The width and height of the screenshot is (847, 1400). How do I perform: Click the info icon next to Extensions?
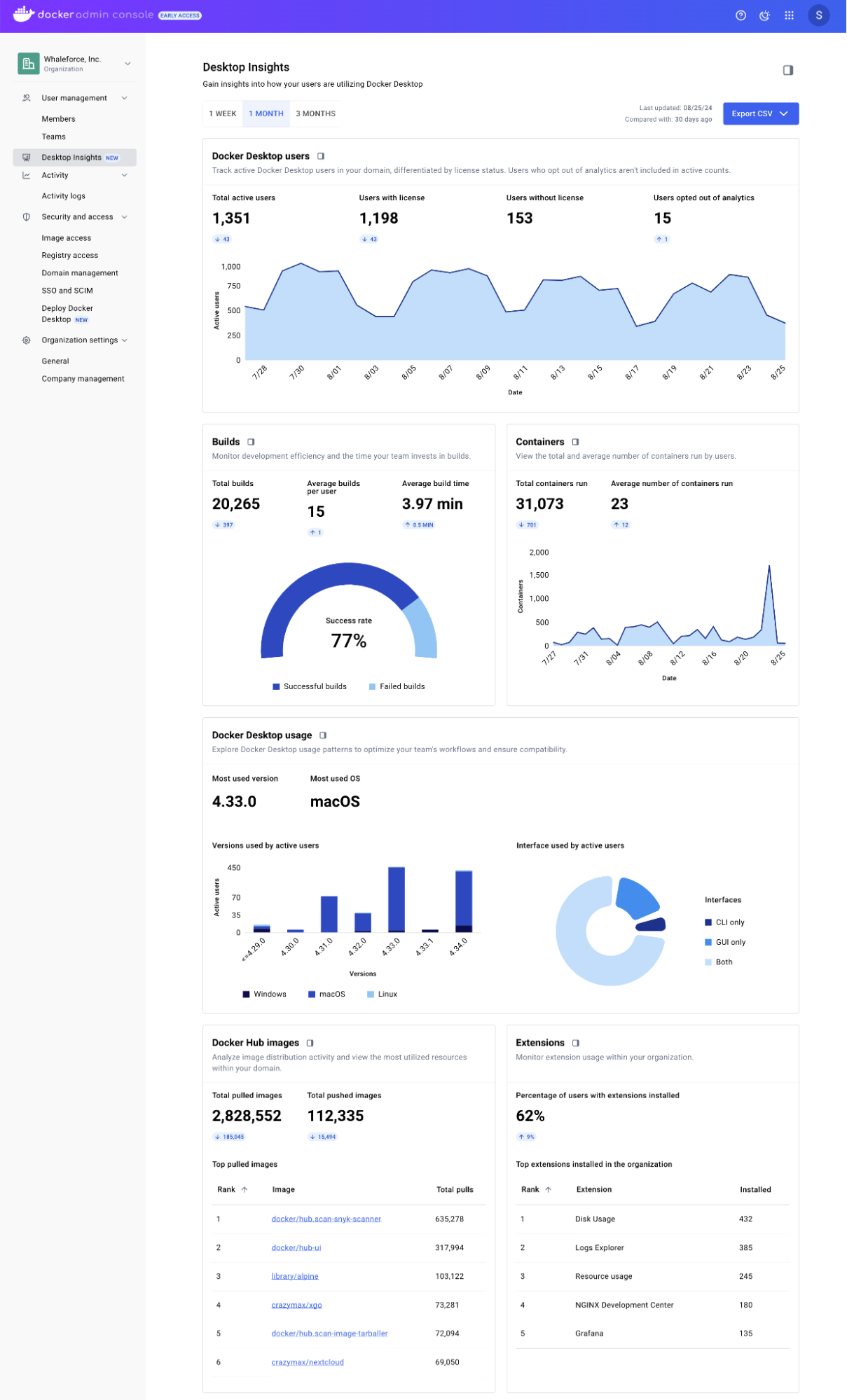pyautogui.click(x=575, y=1043)
